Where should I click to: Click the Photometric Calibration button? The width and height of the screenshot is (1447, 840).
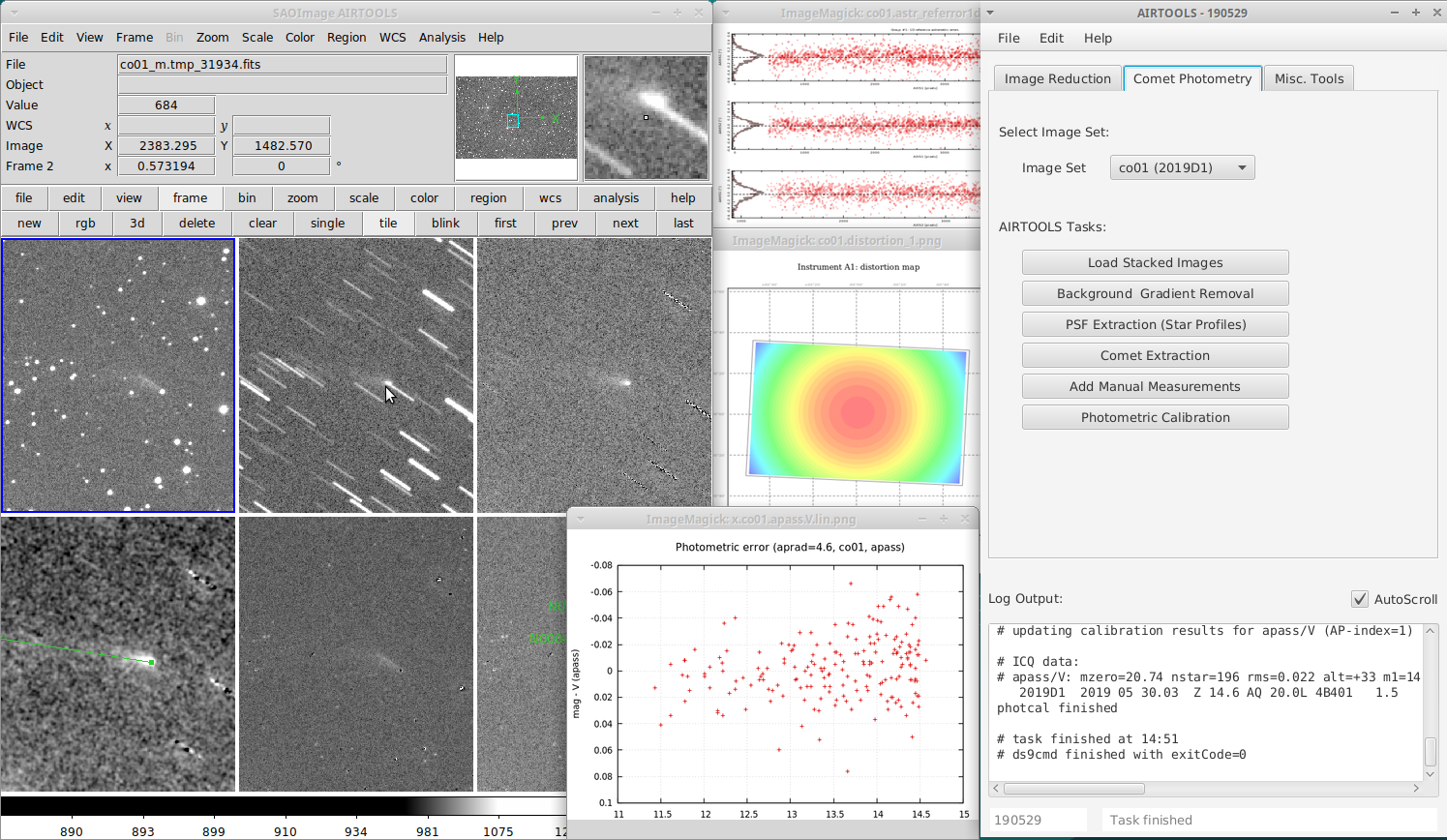click(1156, 417)
